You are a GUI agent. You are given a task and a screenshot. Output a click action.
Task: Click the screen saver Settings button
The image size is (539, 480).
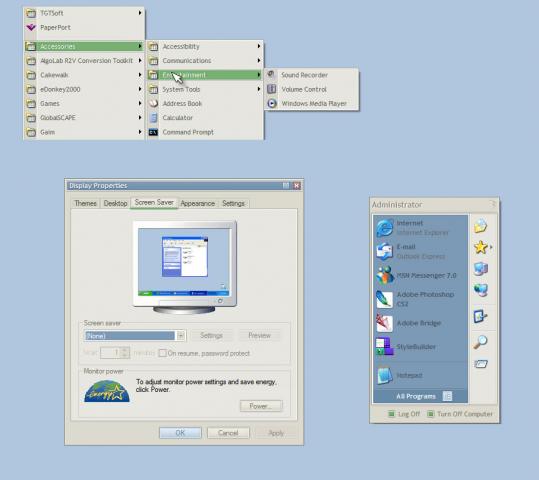[x=211, y=335]
